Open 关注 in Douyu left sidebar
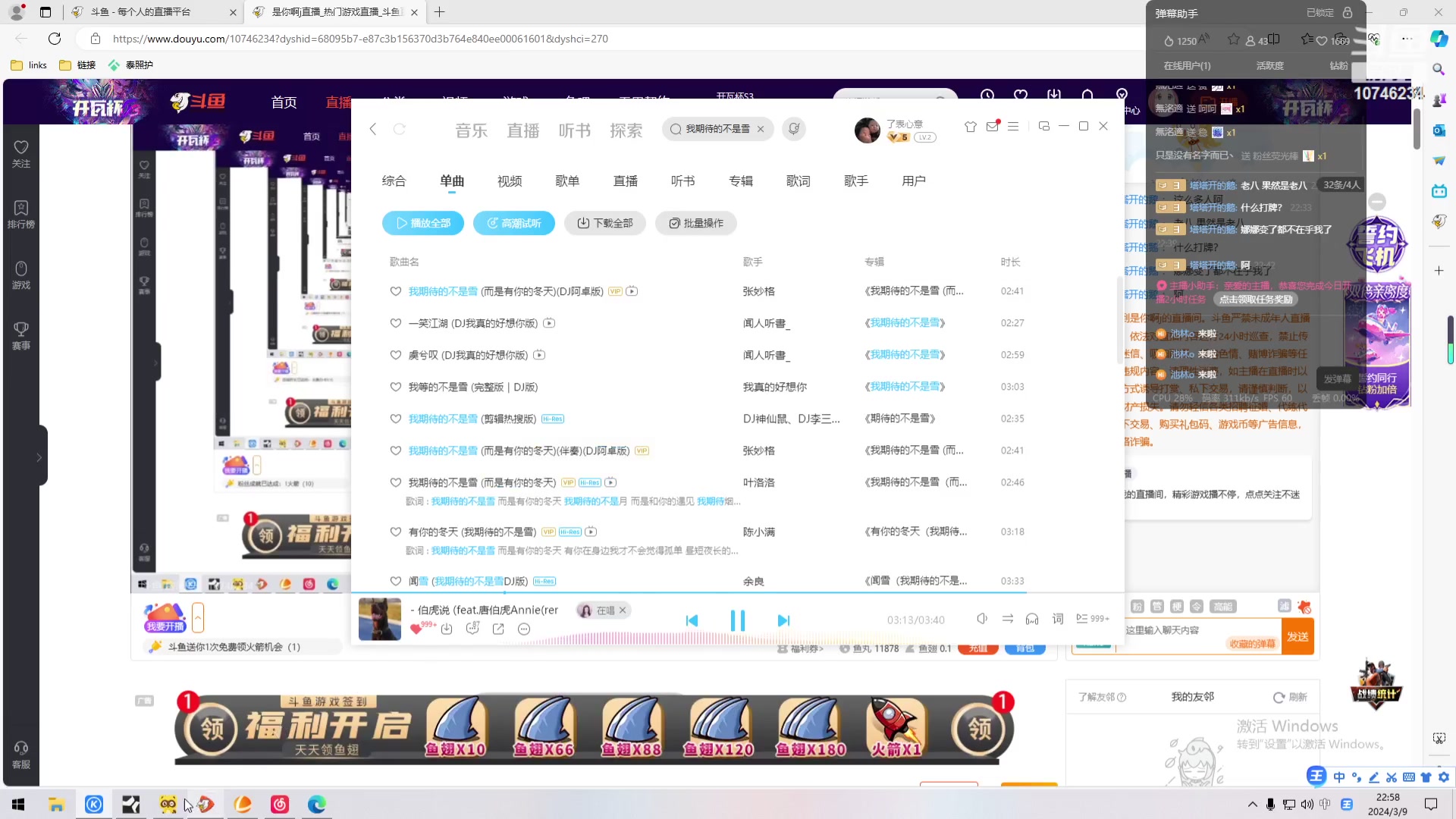1456x819 pixels. pos(21,153)
